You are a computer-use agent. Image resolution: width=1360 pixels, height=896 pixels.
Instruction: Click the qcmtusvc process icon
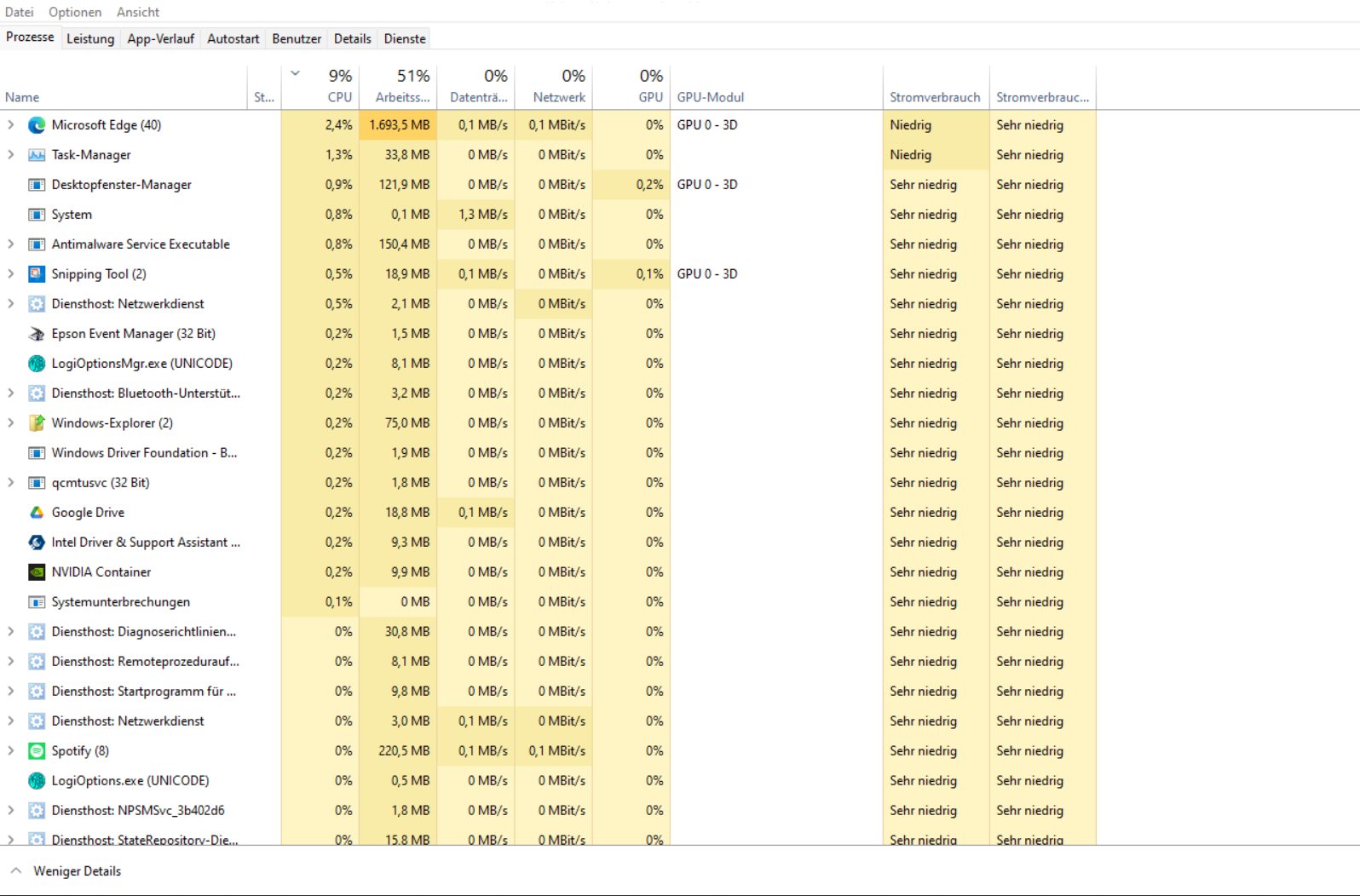[37, 483]
